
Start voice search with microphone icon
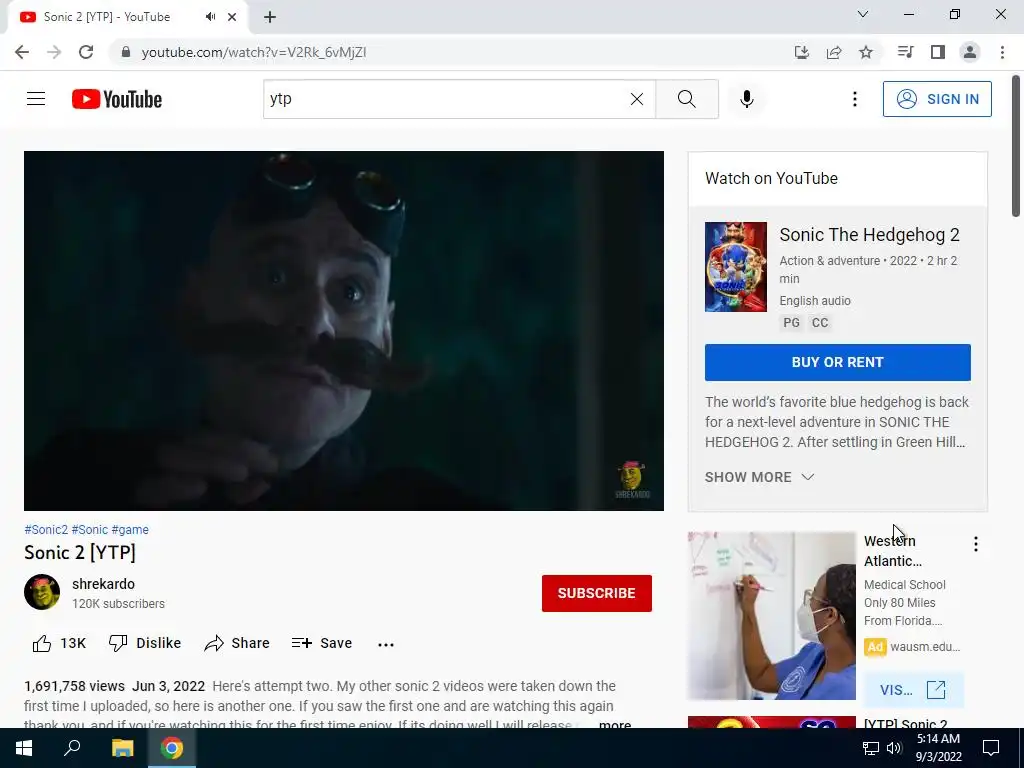click(x=746, y=99)
